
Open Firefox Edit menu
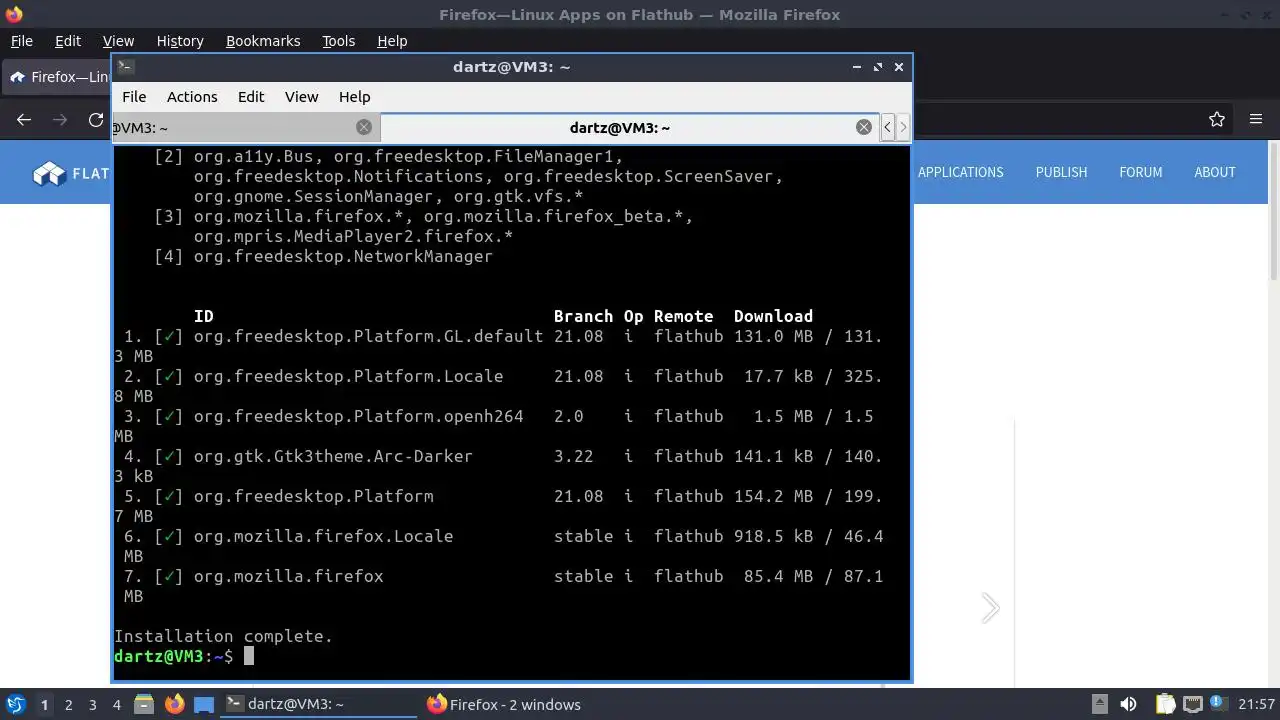(68, 41)
